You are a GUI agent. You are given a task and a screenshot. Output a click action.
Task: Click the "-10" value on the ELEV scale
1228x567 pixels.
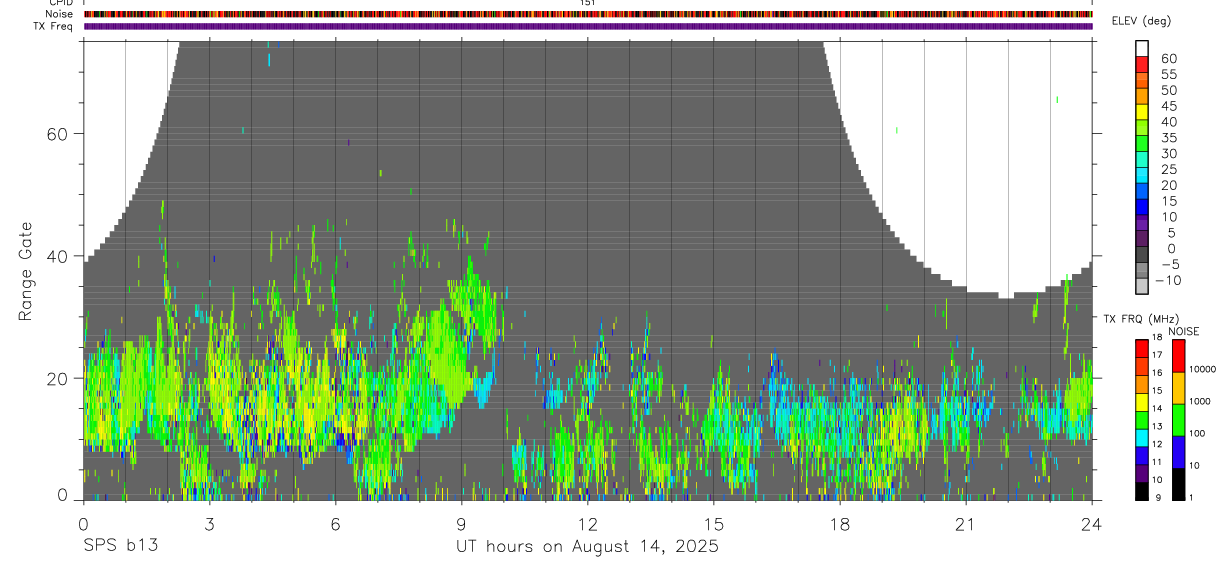coord(1167,280)
